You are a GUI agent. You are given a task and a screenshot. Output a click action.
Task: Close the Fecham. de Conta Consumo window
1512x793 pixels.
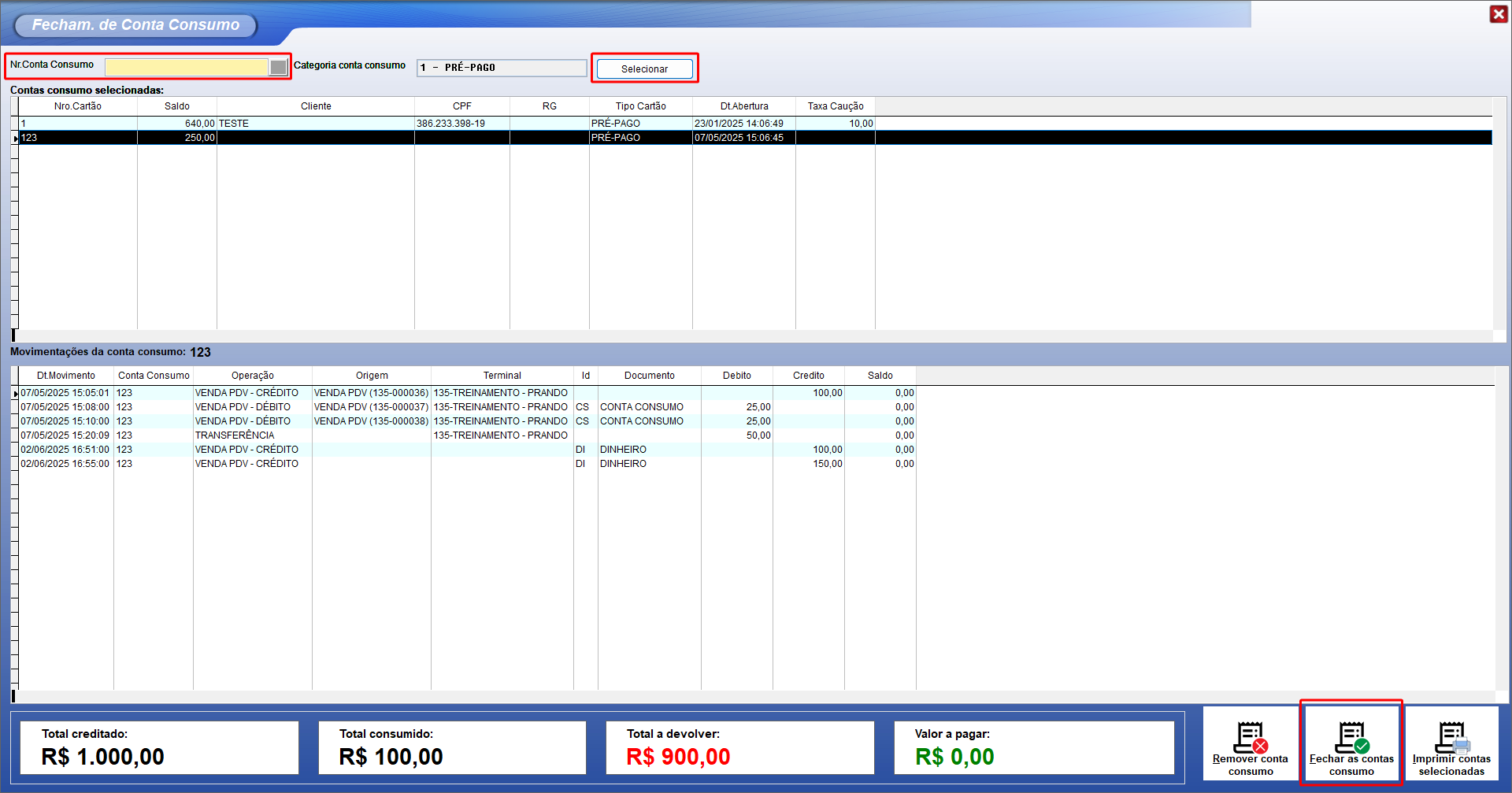click(x=1498, y=14)
